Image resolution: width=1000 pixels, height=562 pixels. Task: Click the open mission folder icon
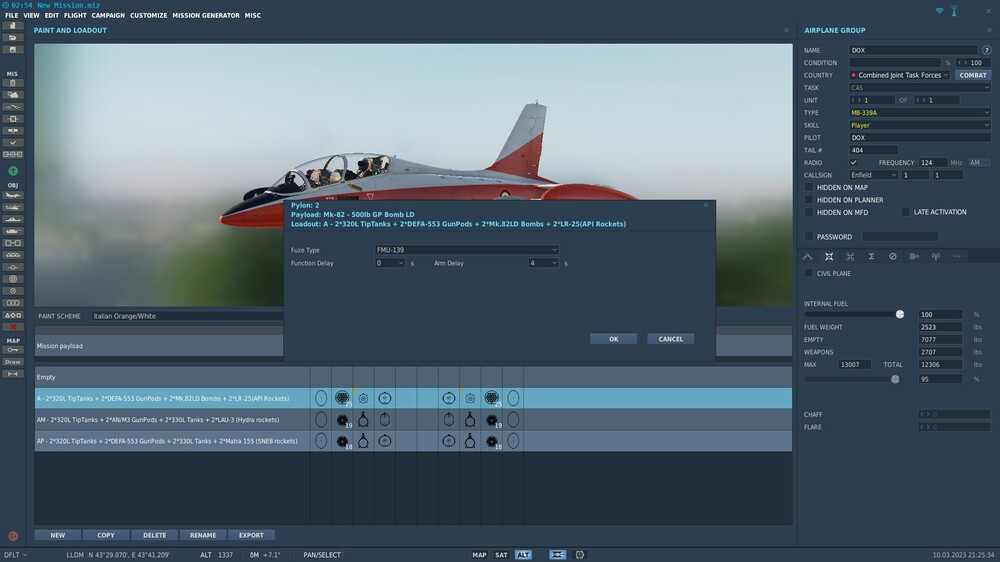click(13, 38)
